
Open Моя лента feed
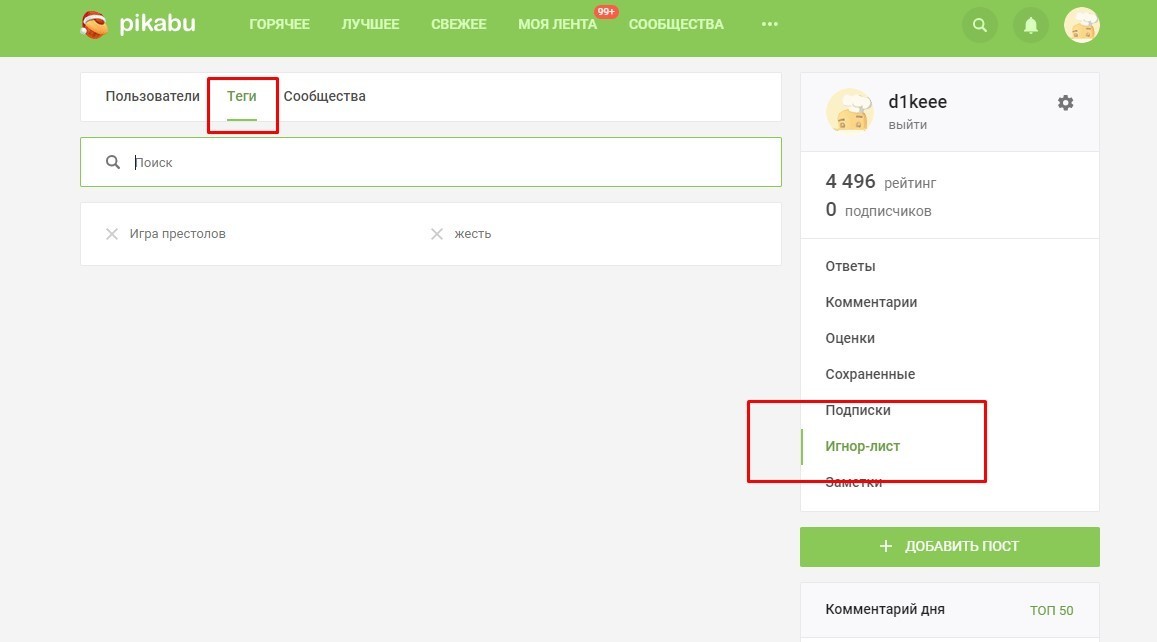pos(557,24)
